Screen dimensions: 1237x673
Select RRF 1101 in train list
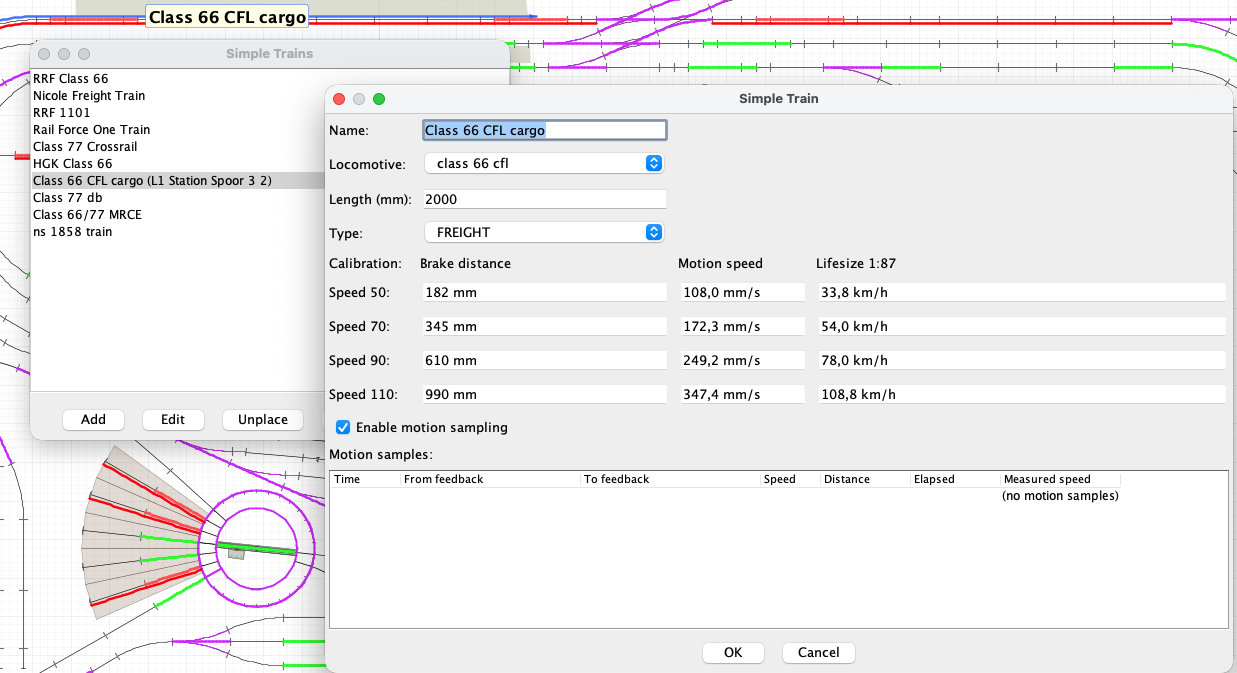point(178,112)
